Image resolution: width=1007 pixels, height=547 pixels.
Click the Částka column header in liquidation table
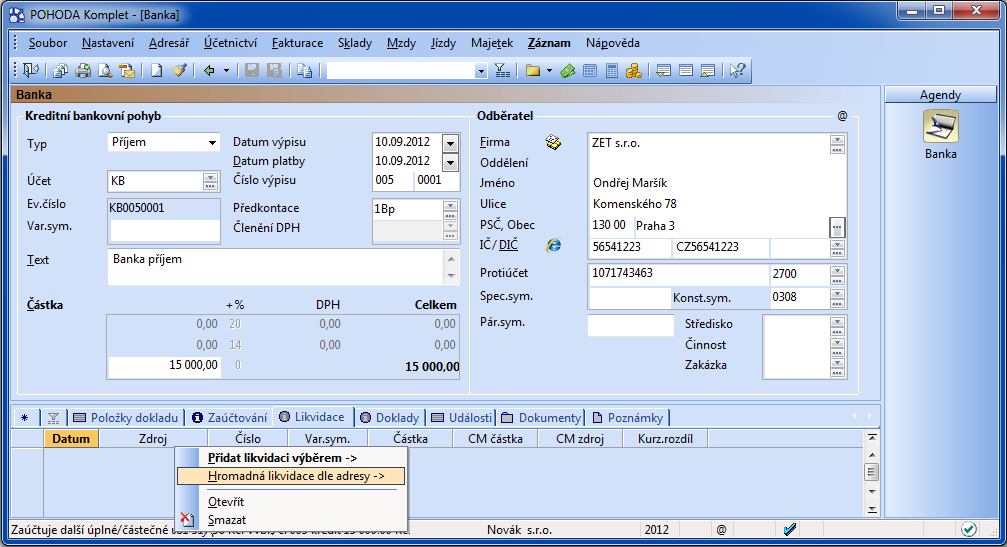[x=410, y=438]
